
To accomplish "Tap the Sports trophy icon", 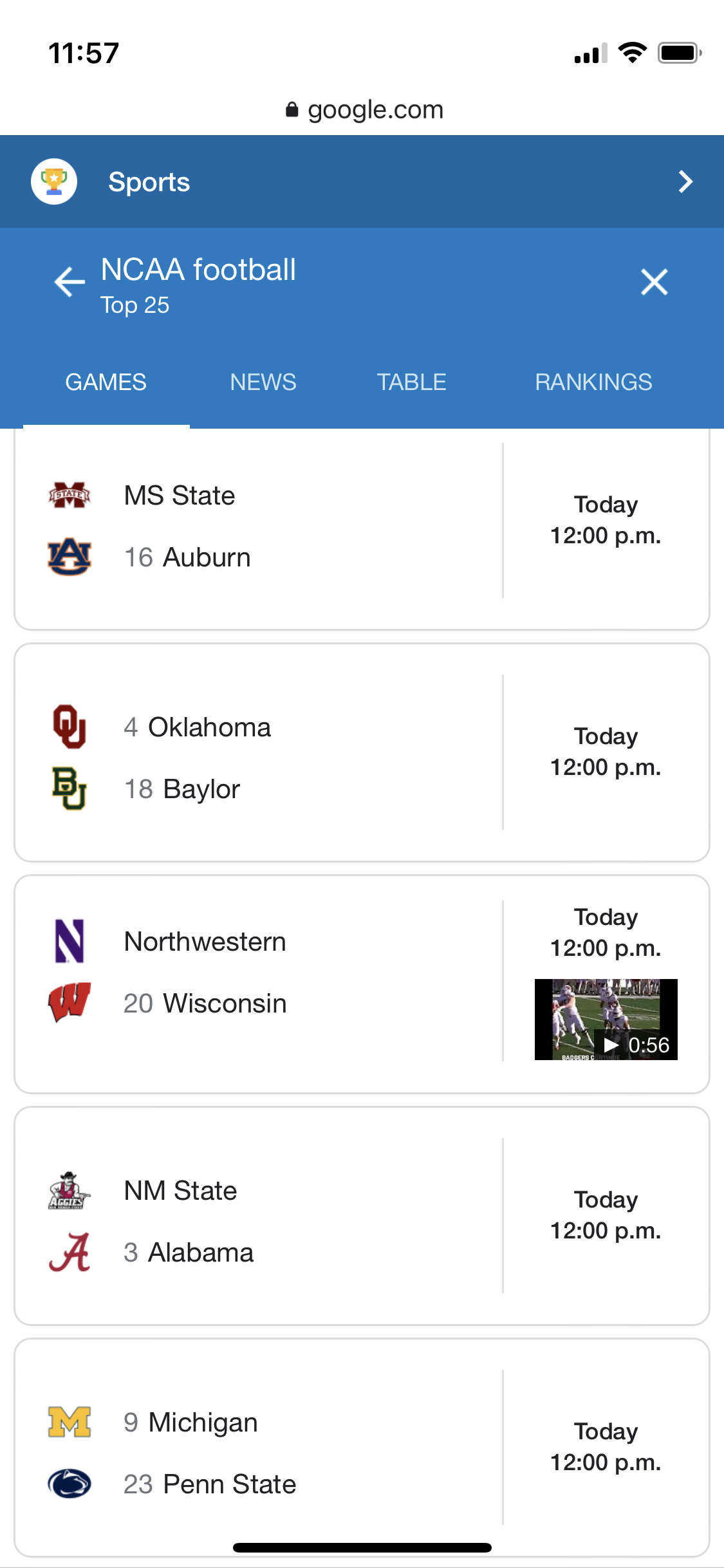I will [54, 182].
